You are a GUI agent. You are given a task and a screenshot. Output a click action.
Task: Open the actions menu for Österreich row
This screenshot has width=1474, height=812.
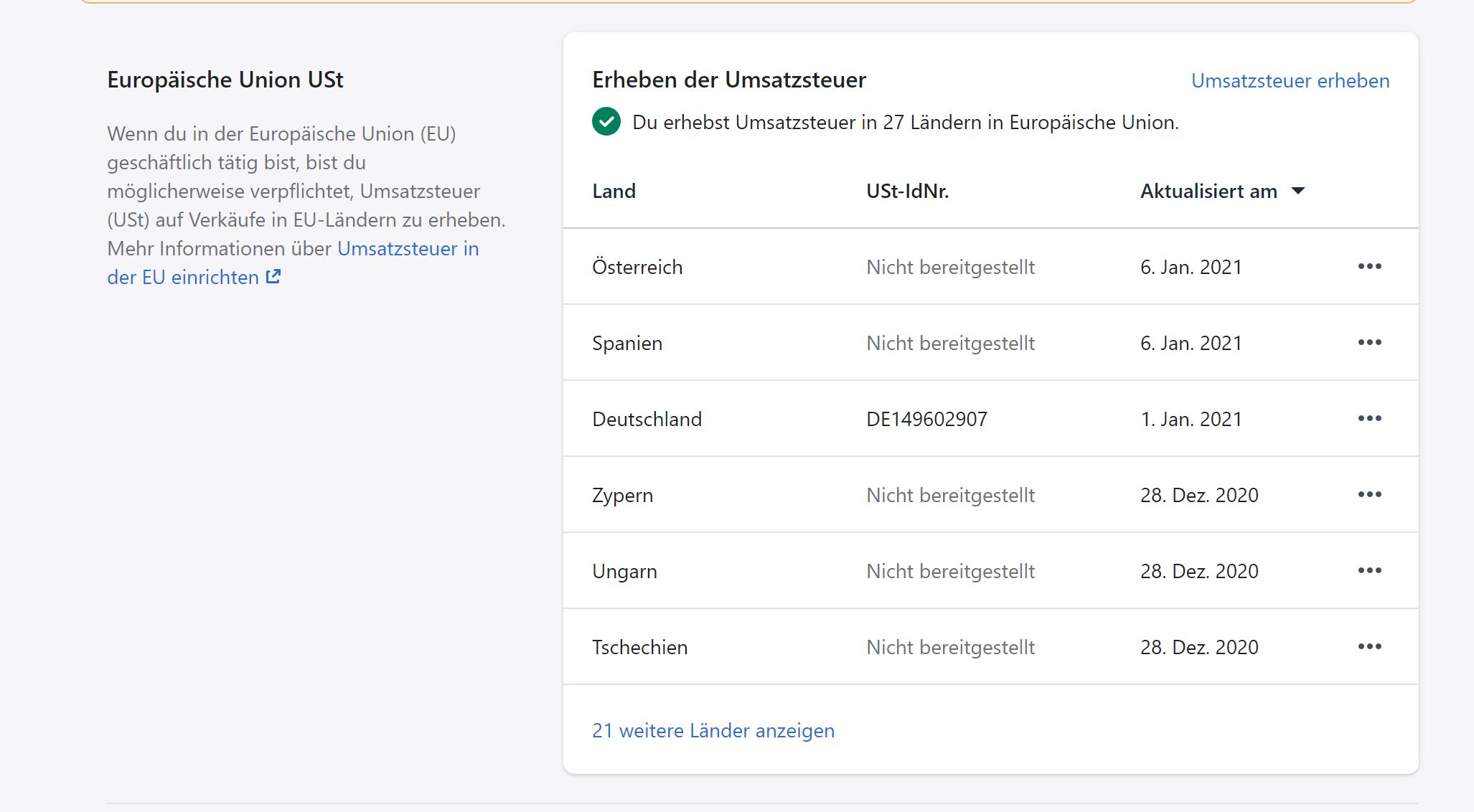1369,267
